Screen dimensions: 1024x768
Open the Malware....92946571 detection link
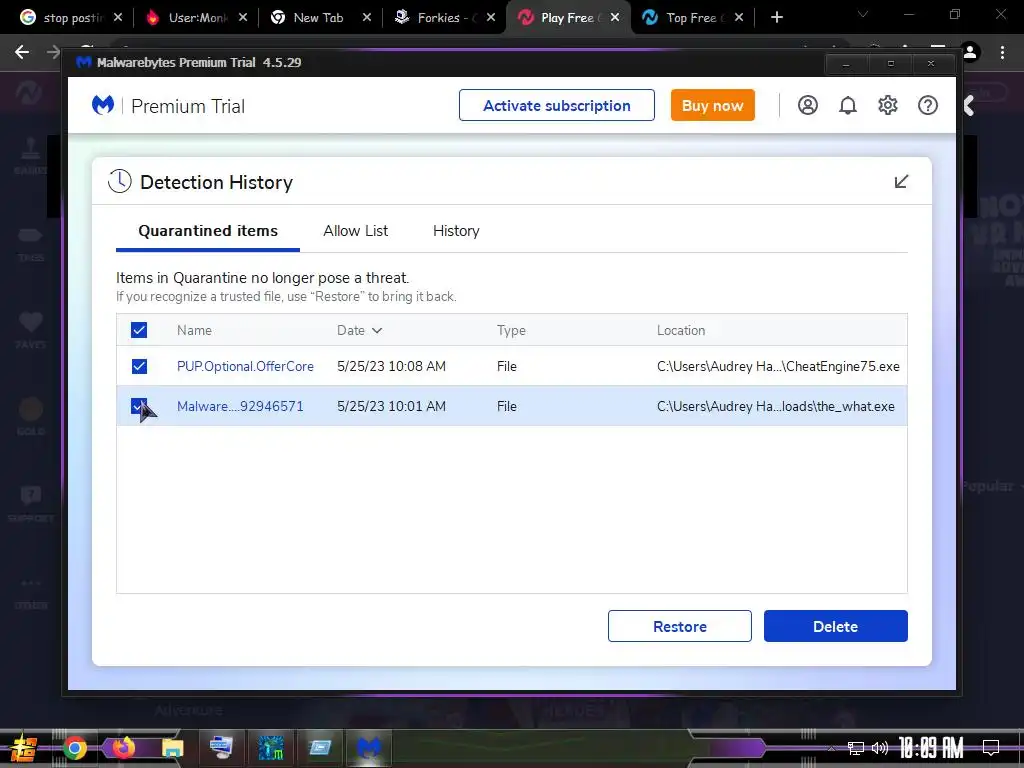240,406
